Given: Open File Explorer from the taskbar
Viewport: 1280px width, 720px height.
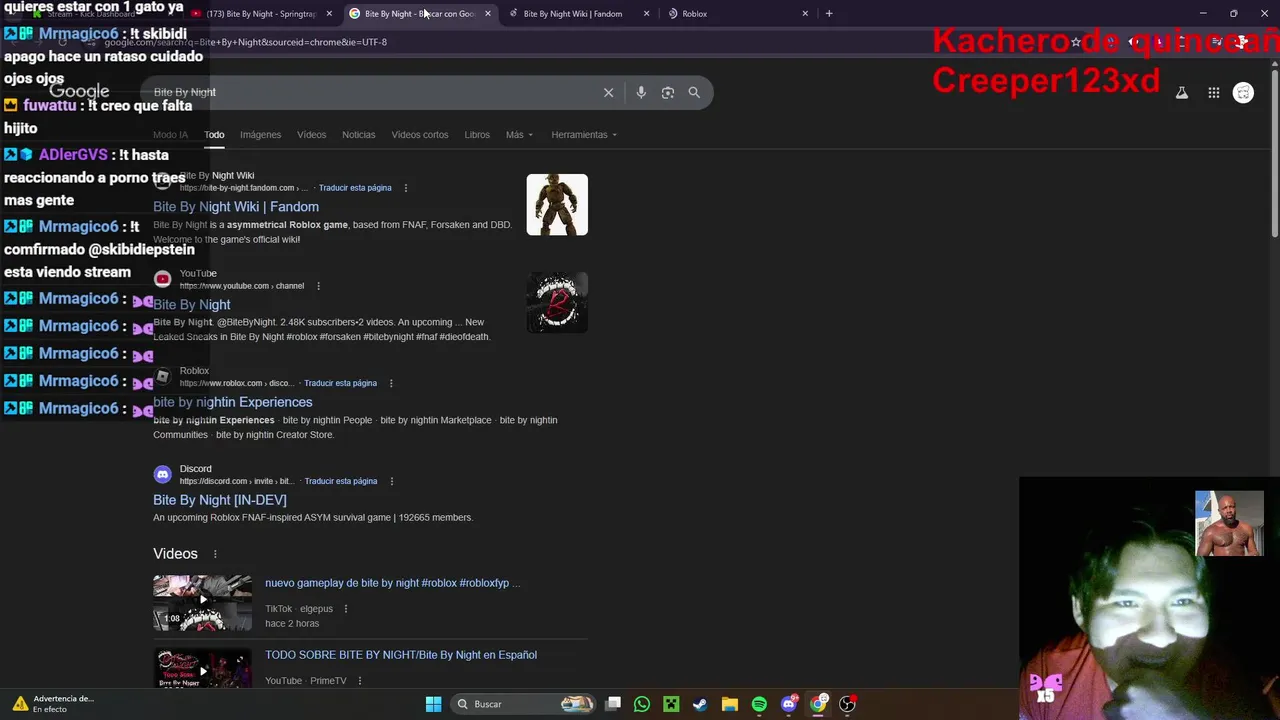Looking at the screenshot, I should (730, 704).
